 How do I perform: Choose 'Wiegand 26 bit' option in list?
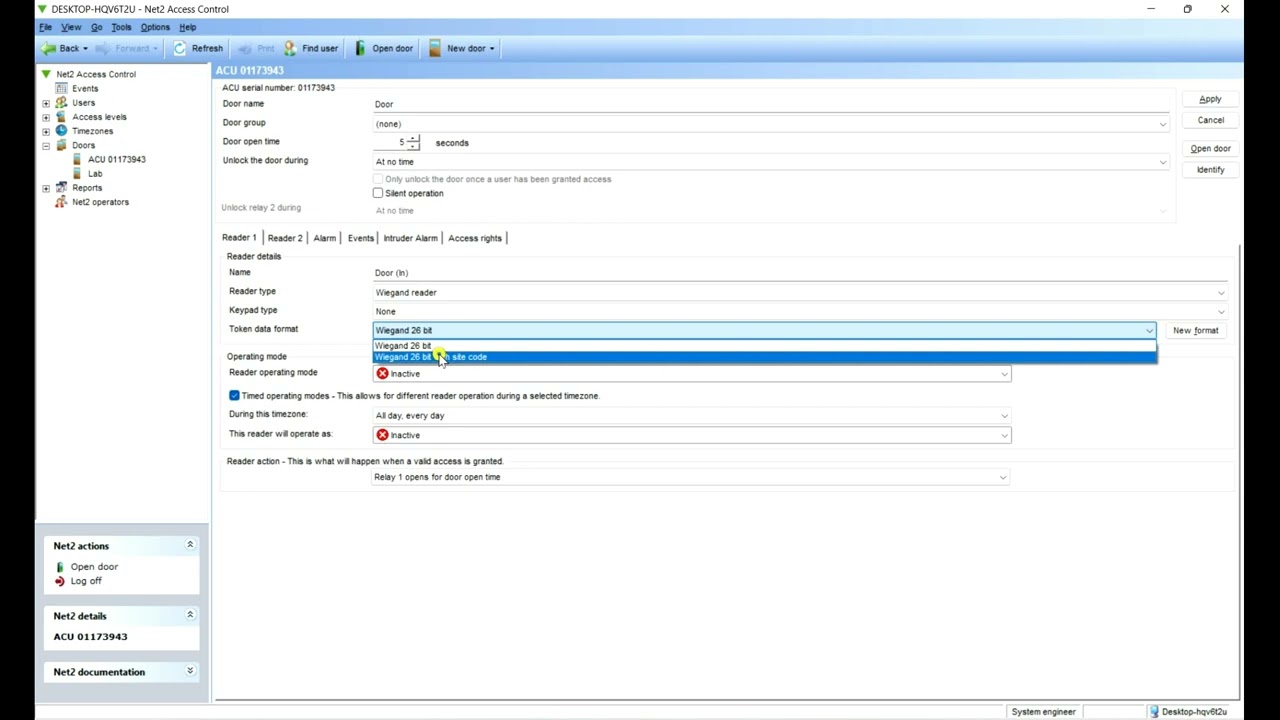point(765,345)
